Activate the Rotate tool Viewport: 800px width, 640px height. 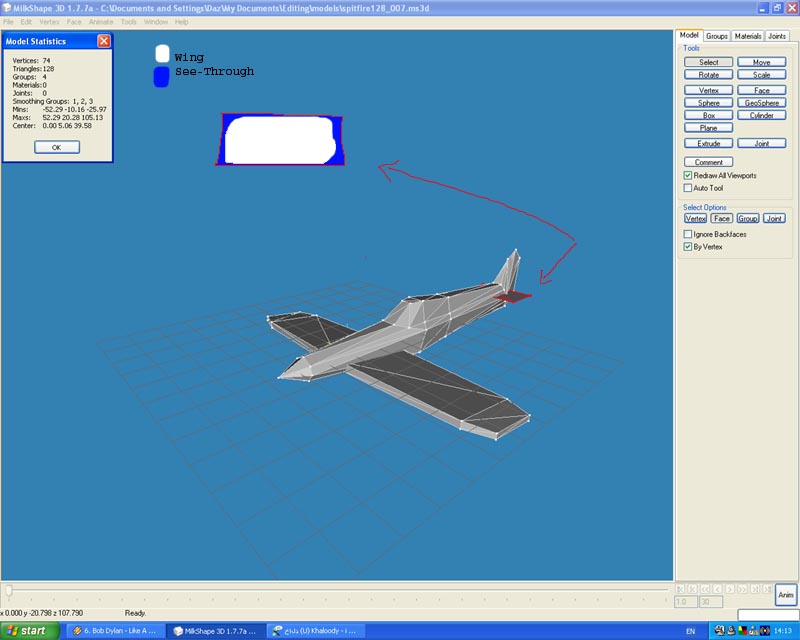tap(708, 75)
